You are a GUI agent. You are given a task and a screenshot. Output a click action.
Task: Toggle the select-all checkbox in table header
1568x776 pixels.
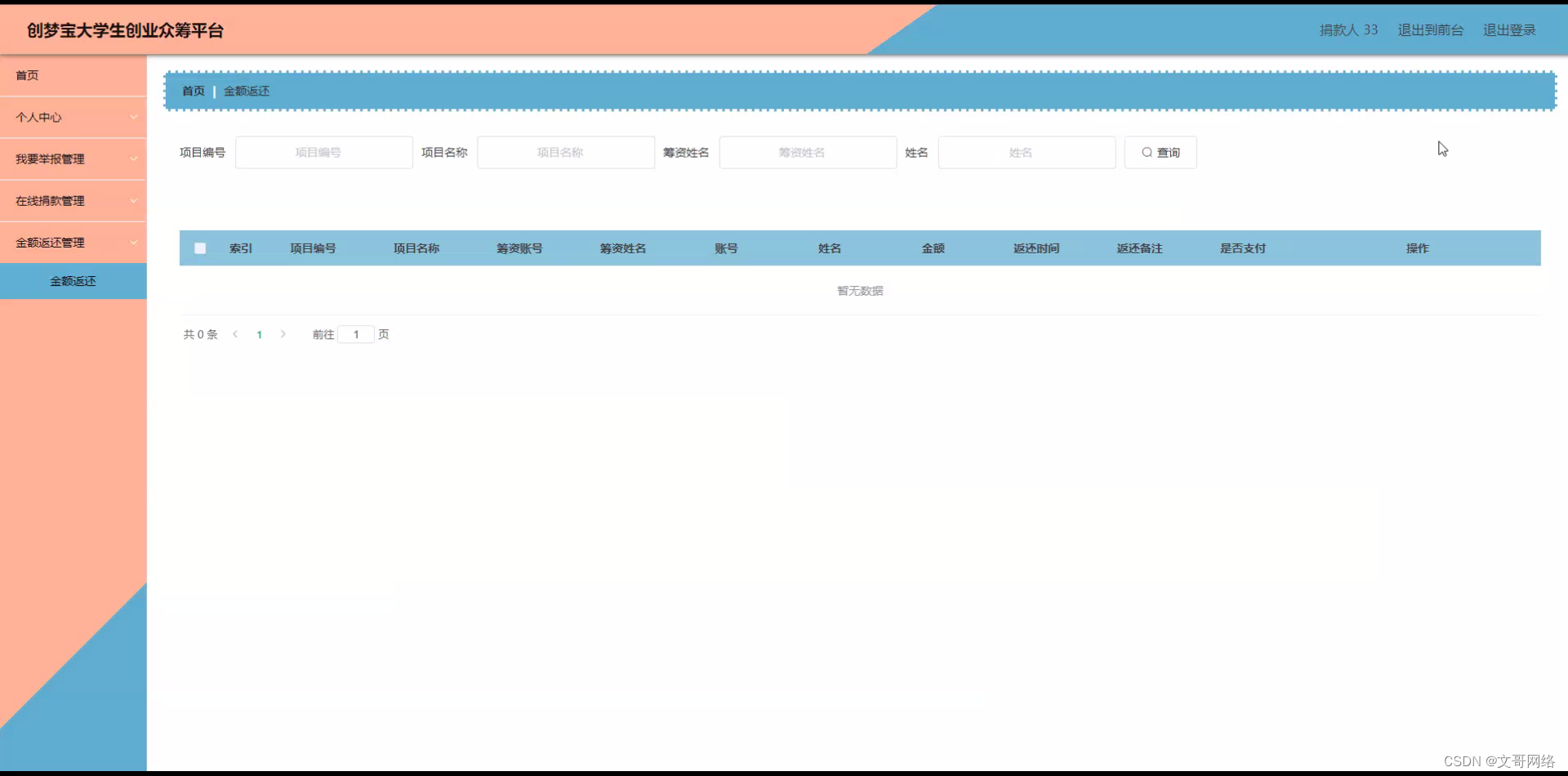[200, 248]
